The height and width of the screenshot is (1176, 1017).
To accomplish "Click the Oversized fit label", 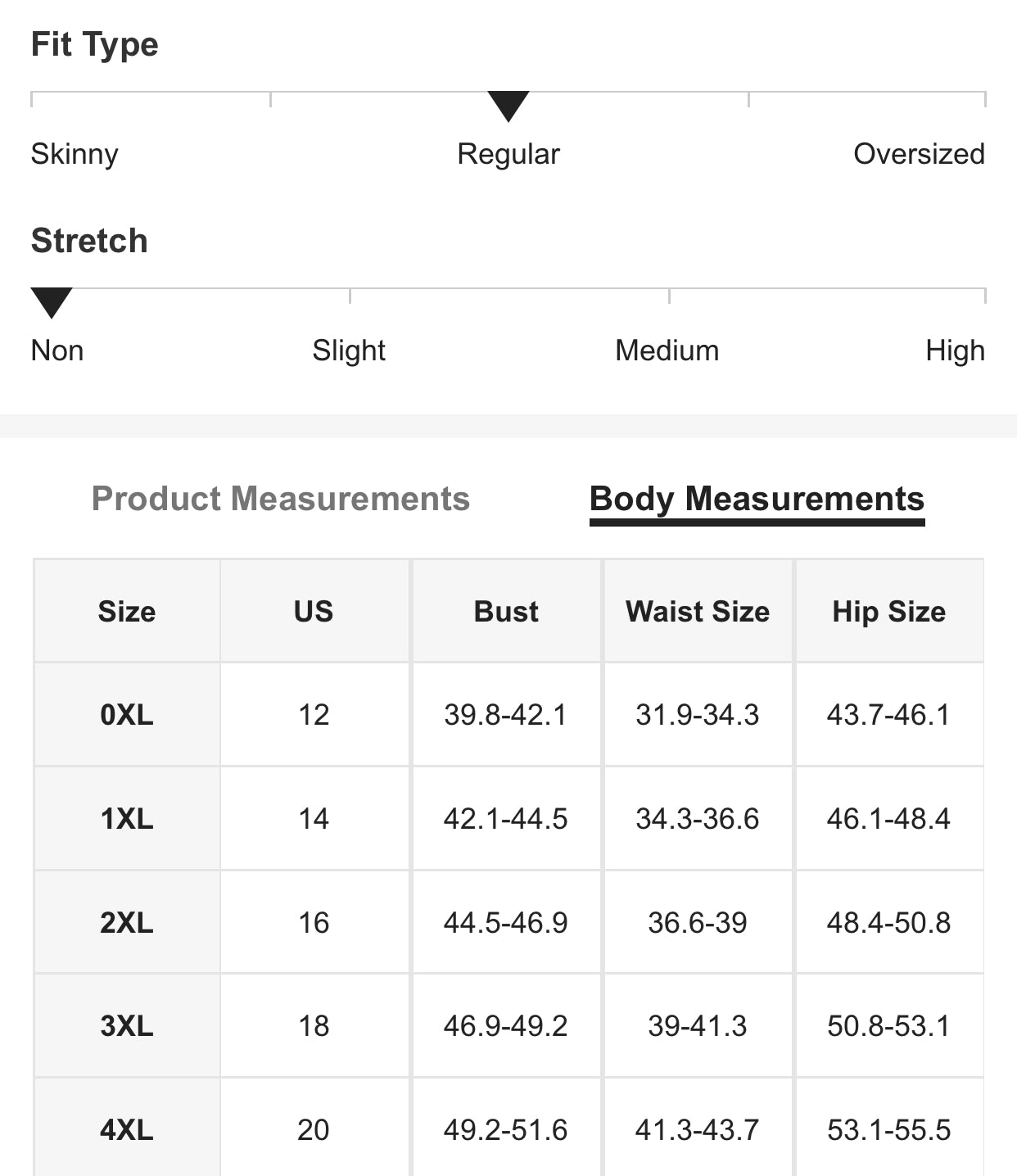I will 919,154.
